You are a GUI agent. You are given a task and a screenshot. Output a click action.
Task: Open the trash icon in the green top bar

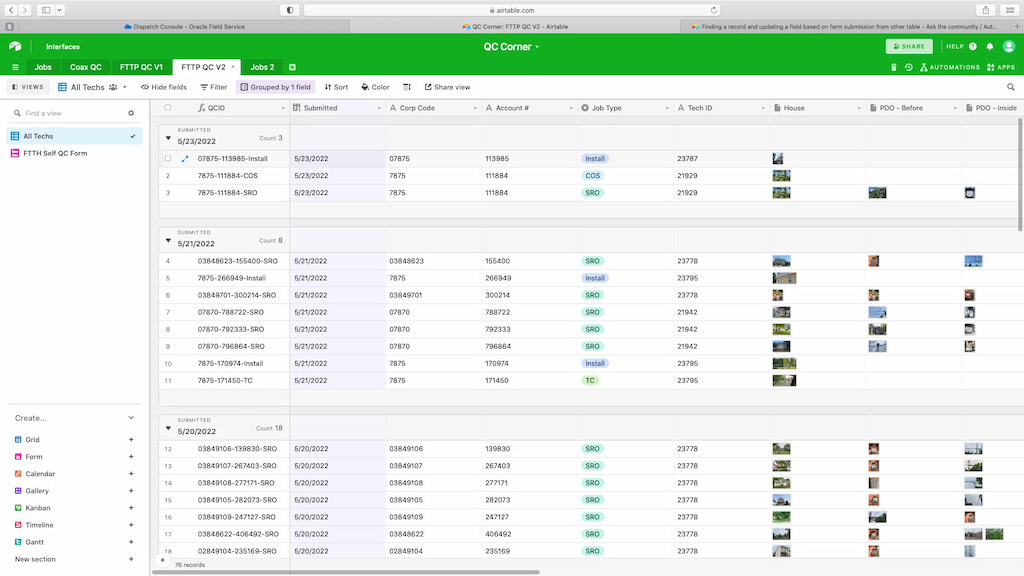[x=894, y=67]
